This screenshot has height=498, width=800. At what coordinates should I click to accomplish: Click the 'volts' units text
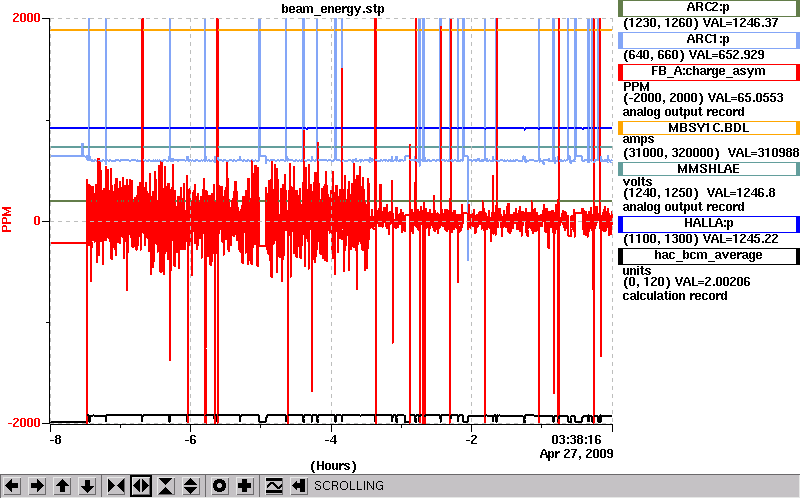tap(637, 182)
